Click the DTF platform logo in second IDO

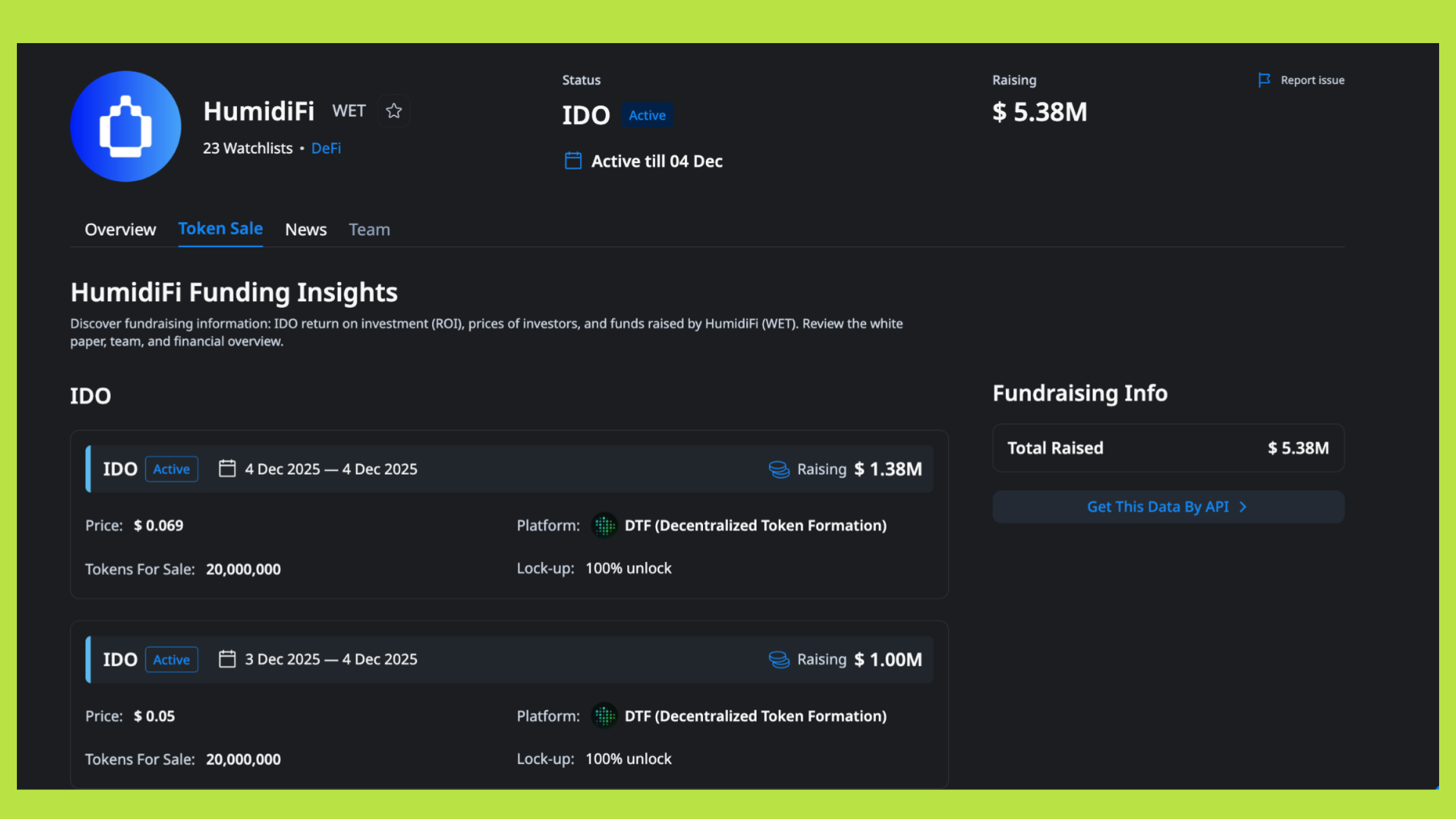(x=604, y=716)
